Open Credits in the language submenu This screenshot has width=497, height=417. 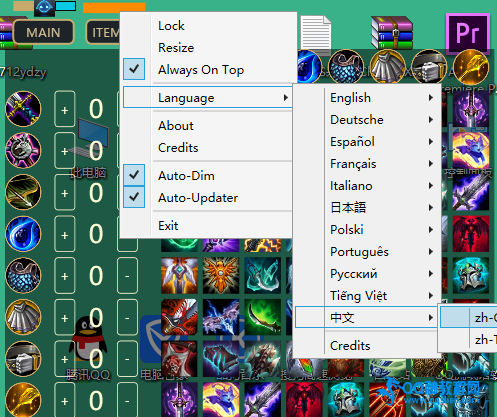coord(367,346)
